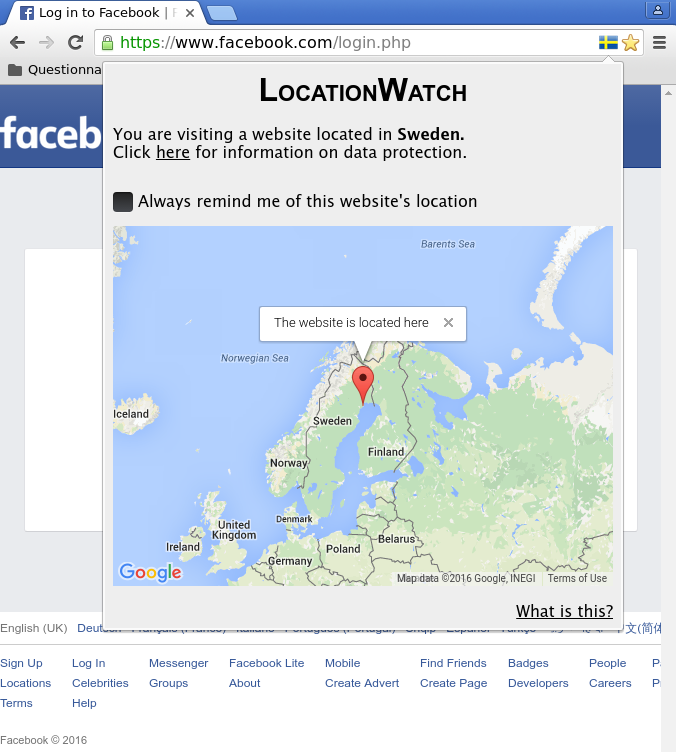Click the Belarus label on map
Viewport: 676px width, 752px height.
[396, 539]
